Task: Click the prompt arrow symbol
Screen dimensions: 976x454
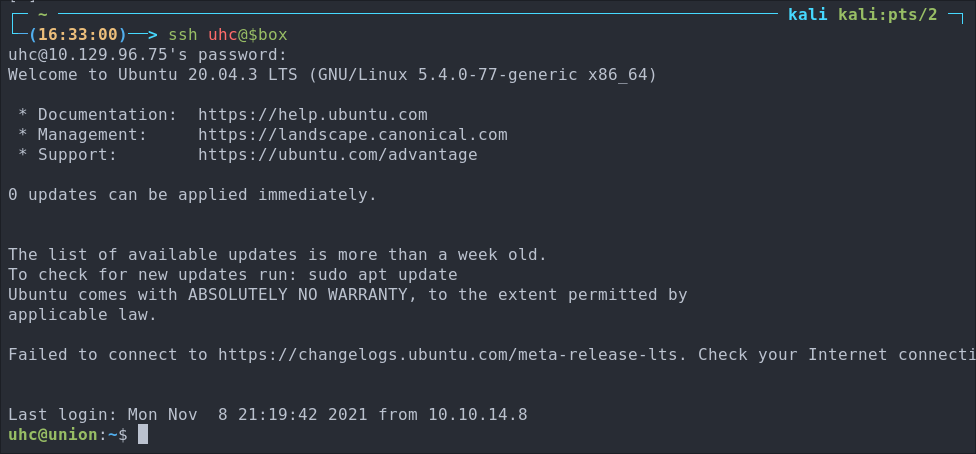Action: coord(144,35)
